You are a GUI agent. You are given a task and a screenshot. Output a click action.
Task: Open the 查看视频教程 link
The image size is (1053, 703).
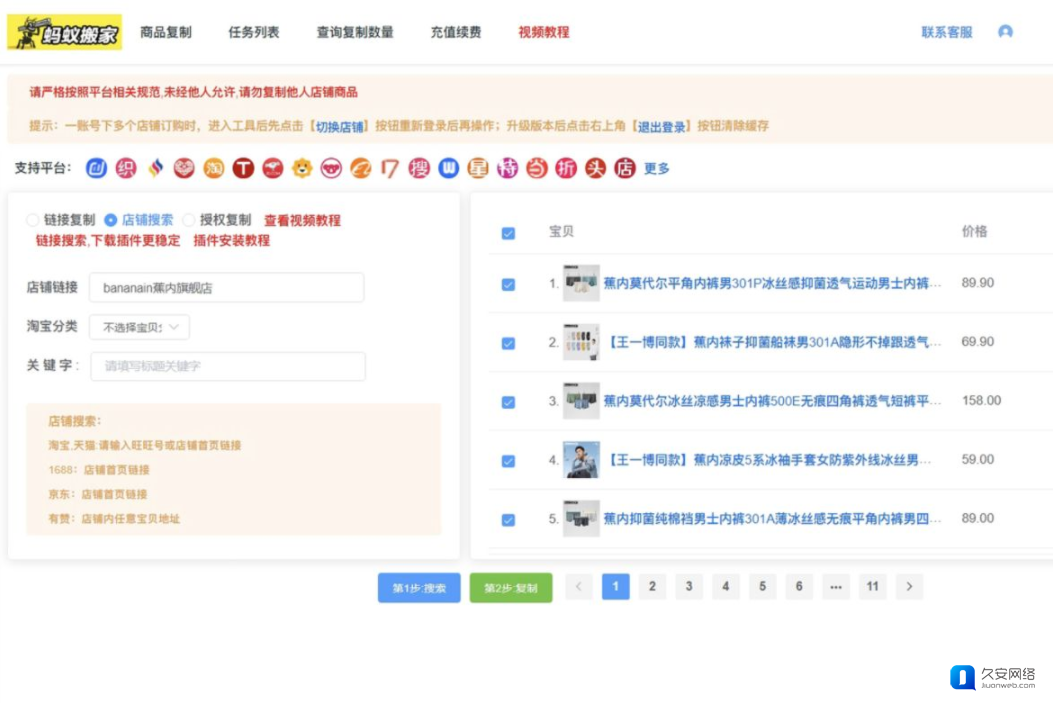tap(302, 220)
